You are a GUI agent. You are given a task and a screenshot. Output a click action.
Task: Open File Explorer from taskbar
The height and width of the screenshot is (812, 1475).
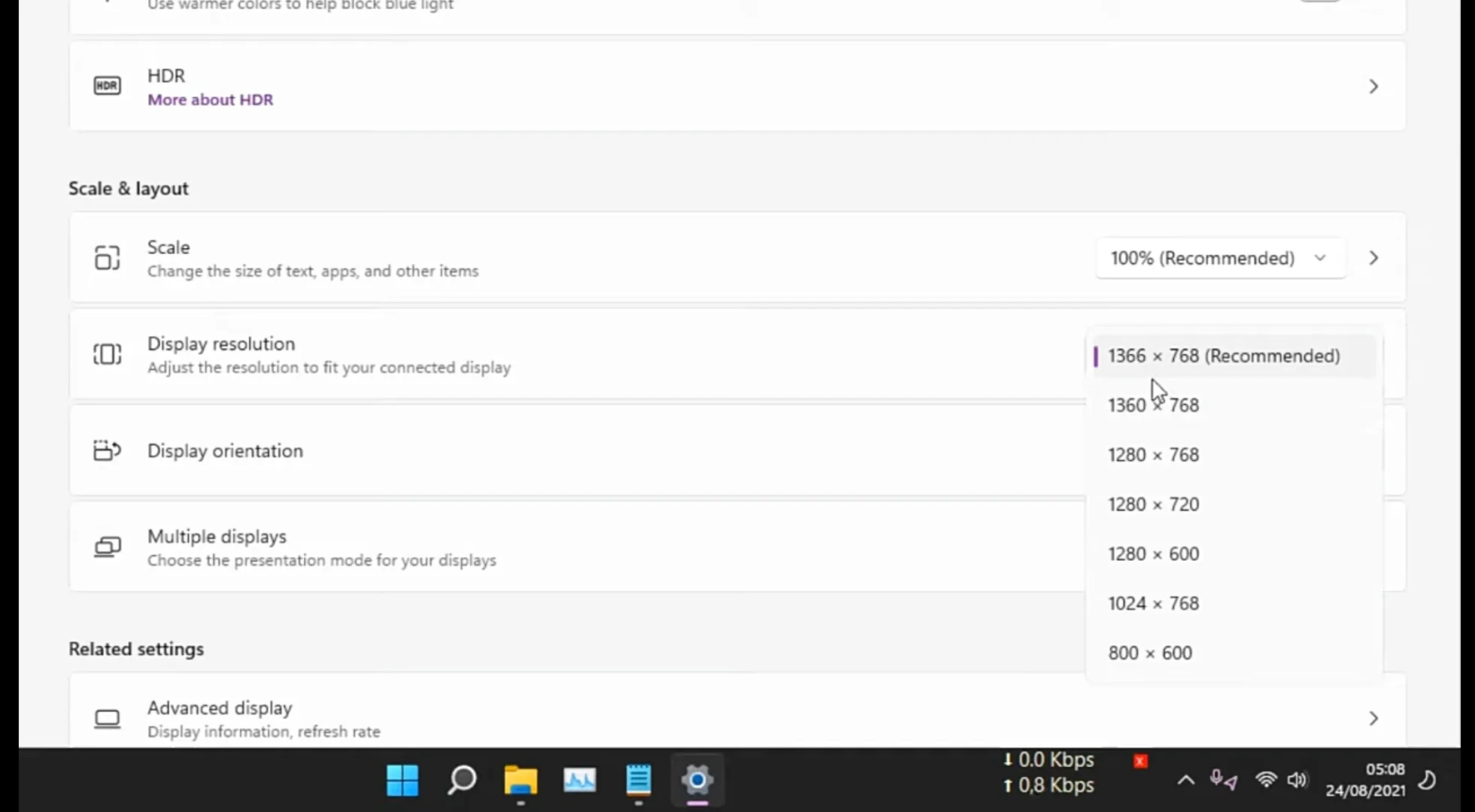tap(520, 780)
